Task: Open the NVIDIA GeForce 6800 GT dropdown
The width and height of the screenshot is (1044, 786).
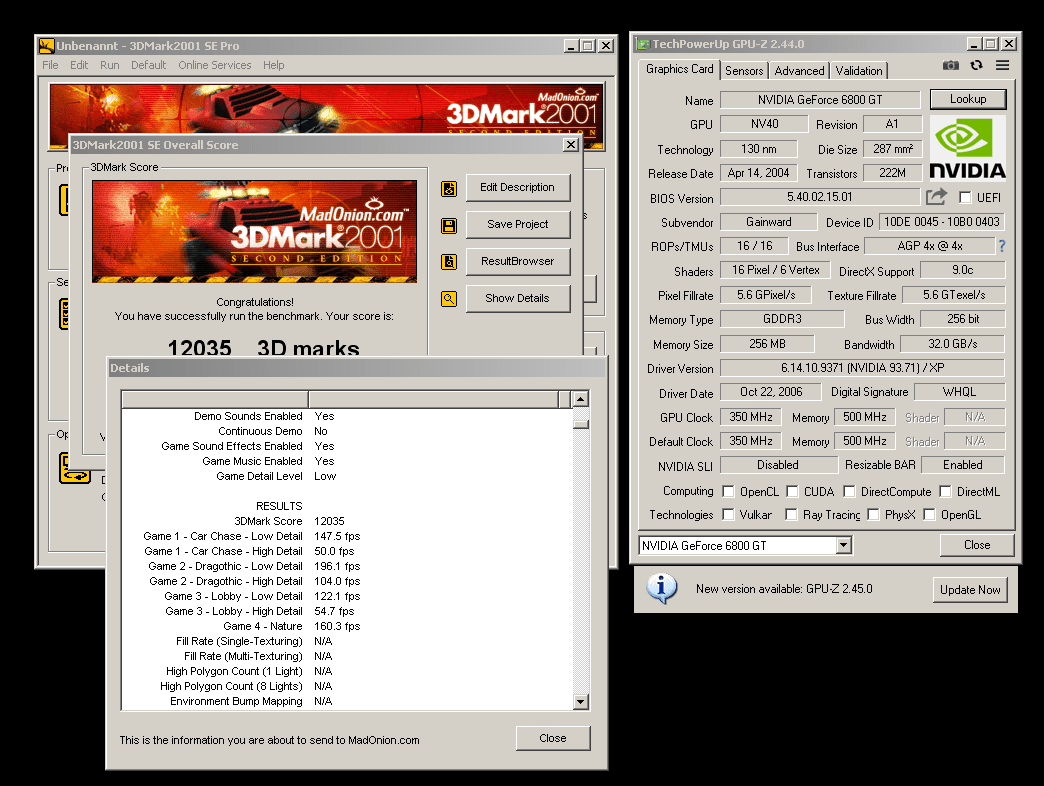Action: [x=844, y=546]
